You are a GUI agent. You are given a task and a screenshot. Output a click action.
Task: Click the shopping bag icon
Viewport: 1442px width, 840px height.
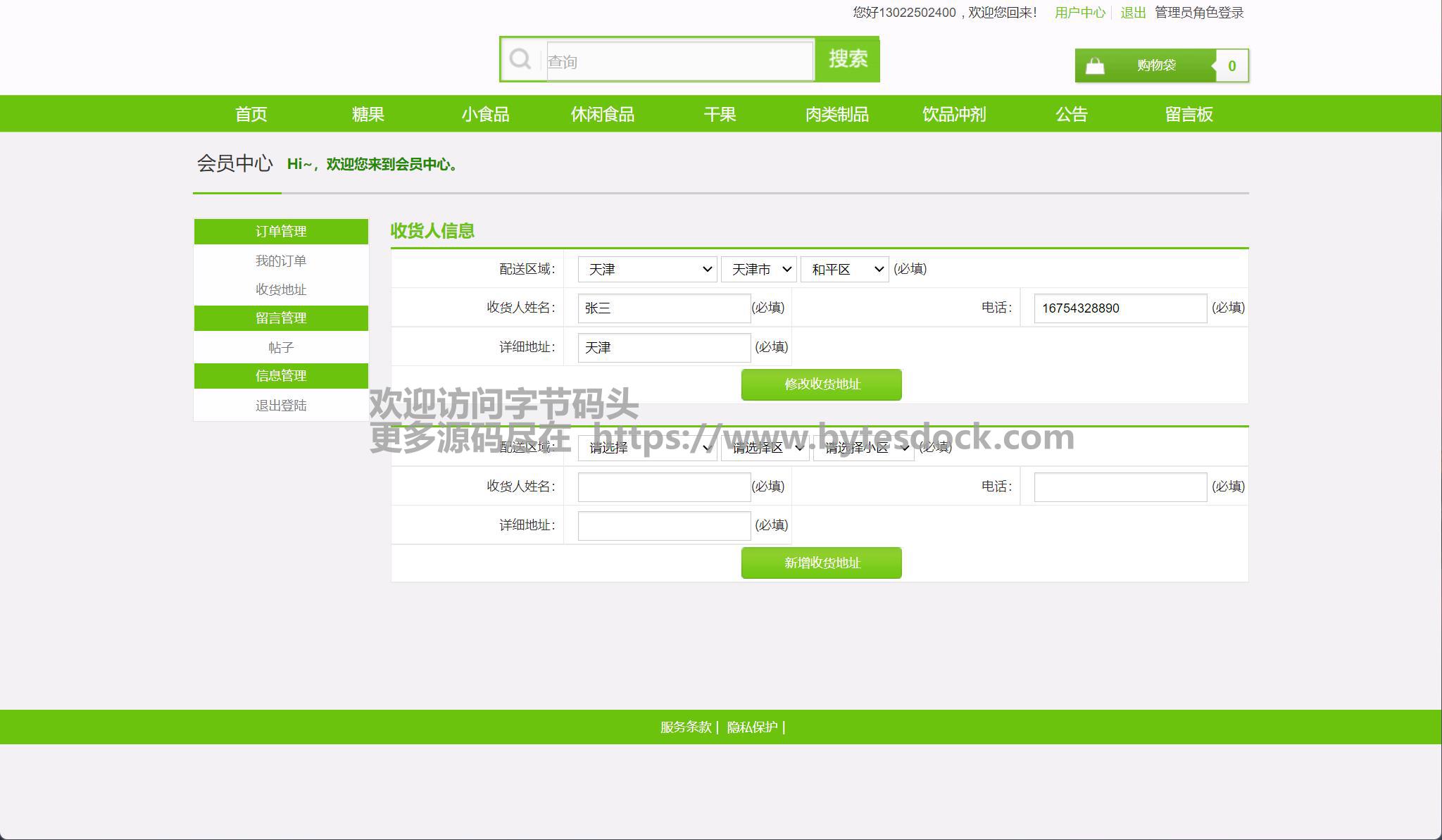(1095, 66)
